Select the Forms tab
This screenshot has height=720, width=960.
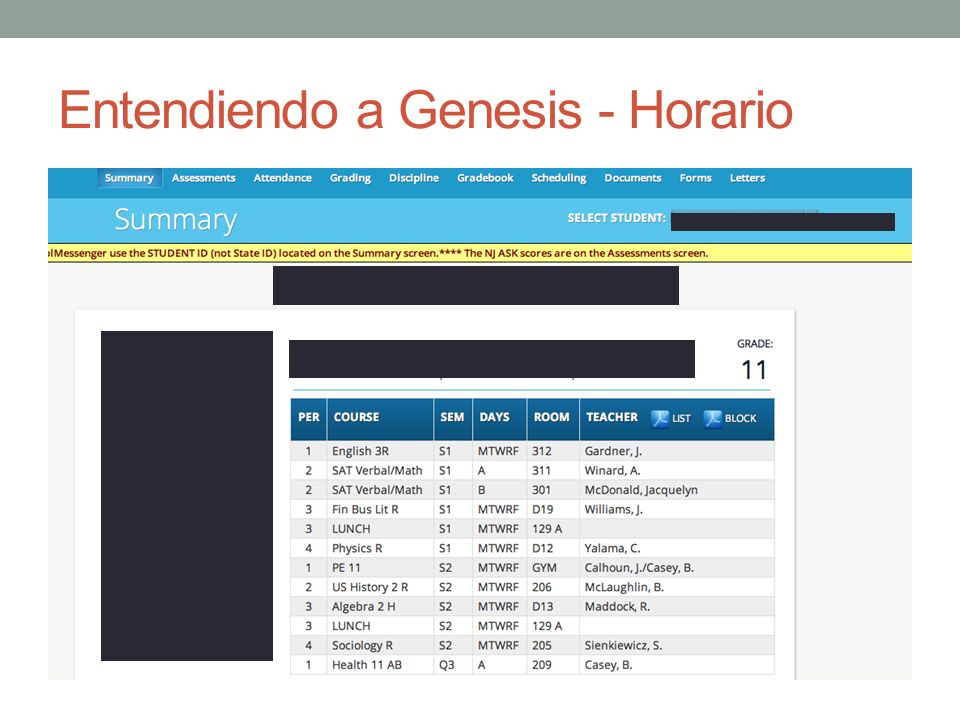696,178
